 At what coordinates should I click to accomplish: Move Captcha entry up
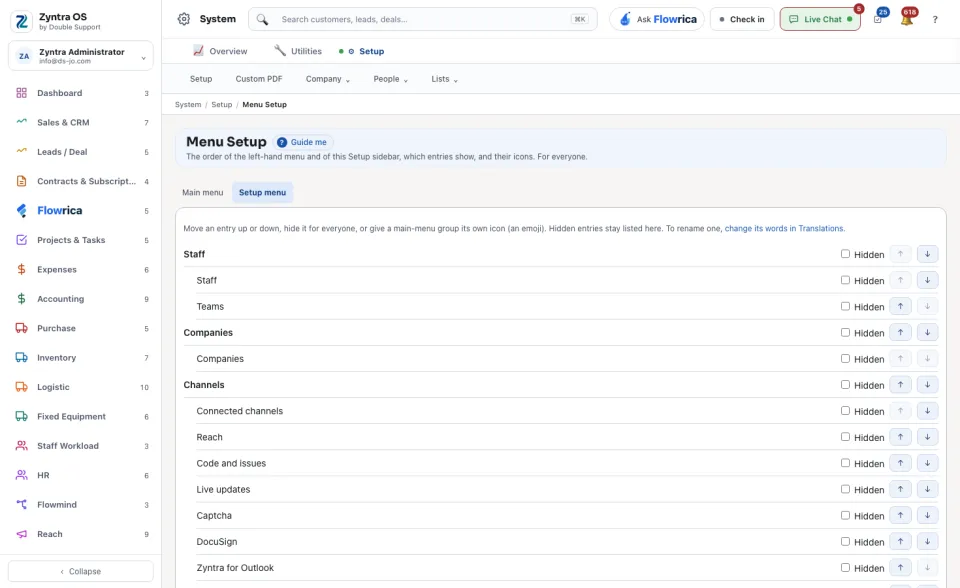[x=900, y=516]
